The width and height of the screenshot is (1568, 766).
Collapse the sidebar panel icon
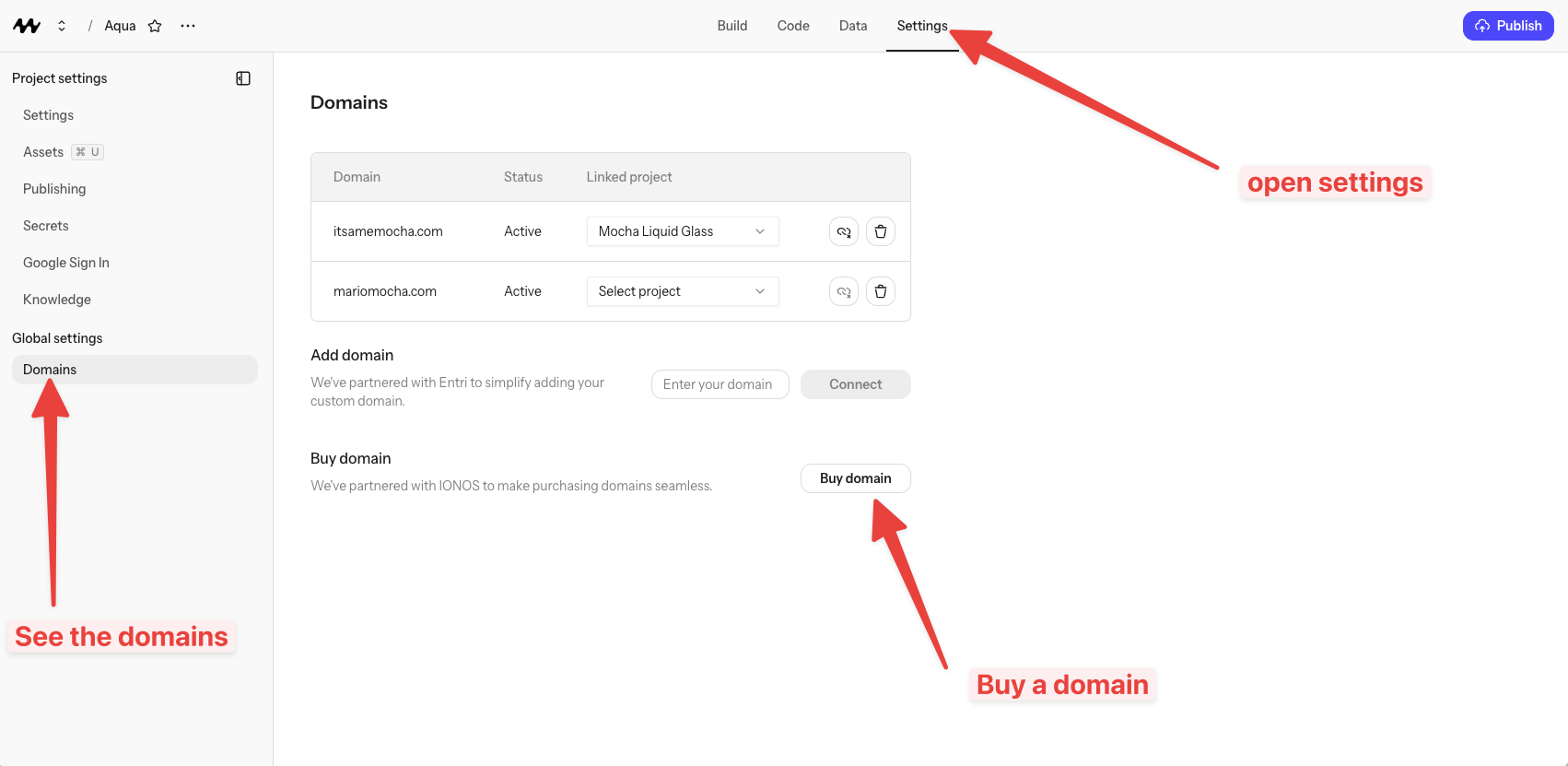(x=243, y=78)
